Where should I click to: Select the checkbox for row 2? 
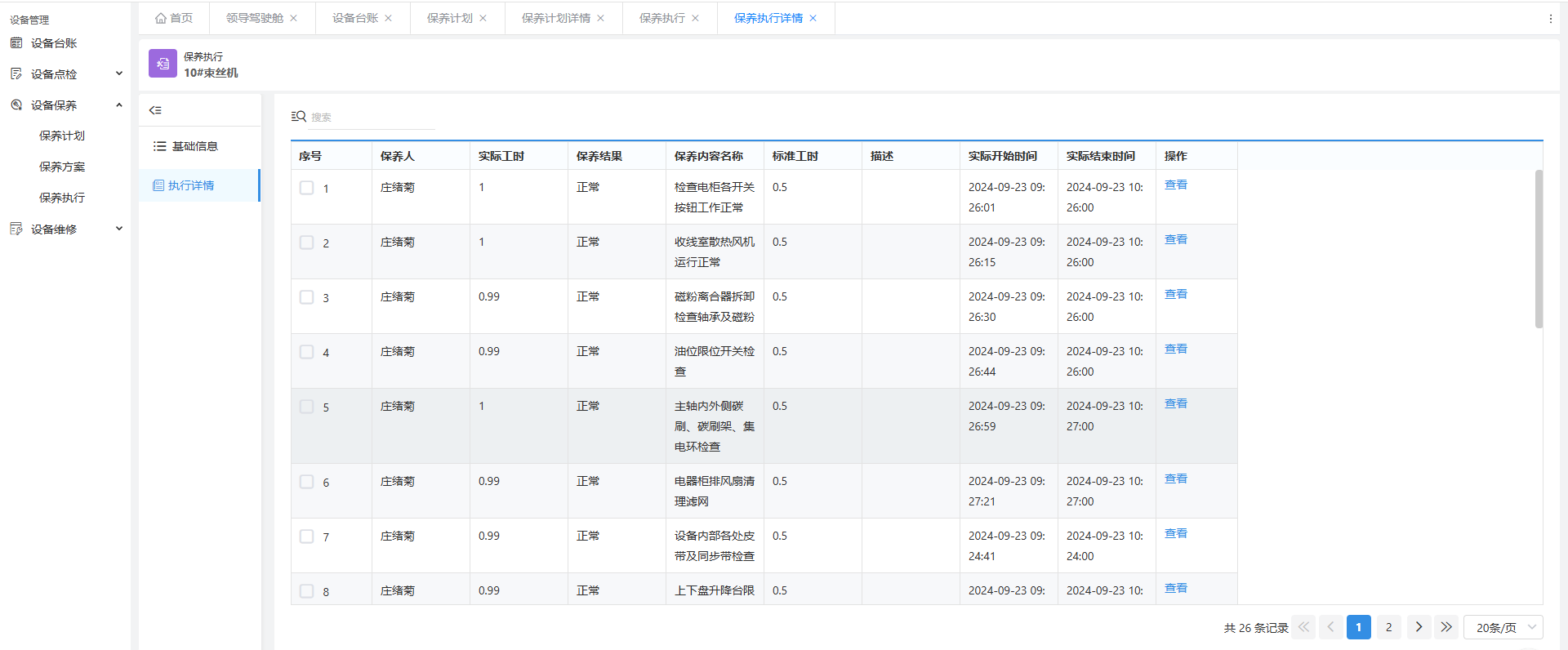306,243
